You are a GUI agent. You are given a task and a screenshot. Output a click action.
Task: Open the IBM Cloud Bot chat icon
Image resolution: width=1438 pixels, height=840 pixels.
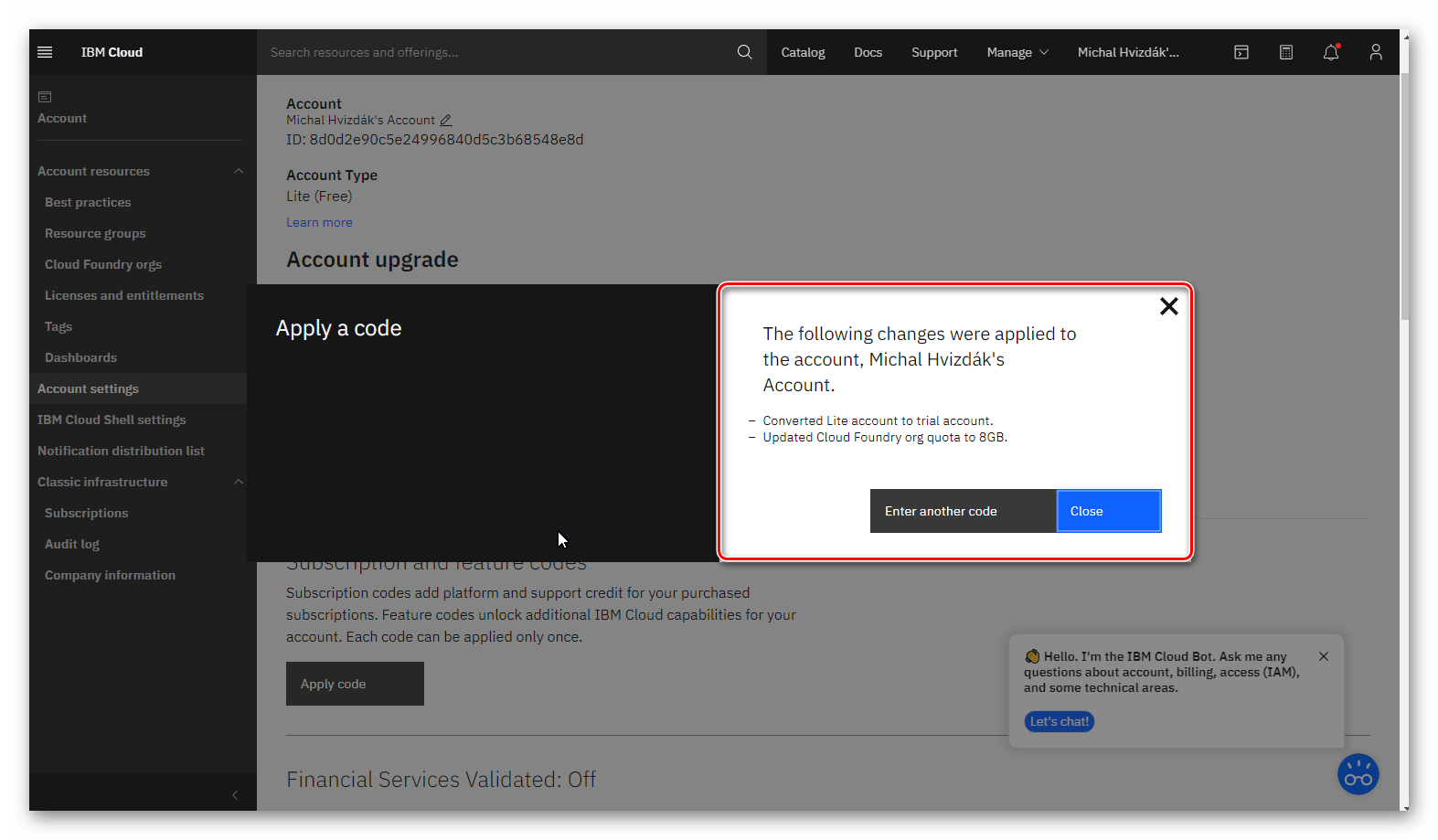pos(1358,775)
